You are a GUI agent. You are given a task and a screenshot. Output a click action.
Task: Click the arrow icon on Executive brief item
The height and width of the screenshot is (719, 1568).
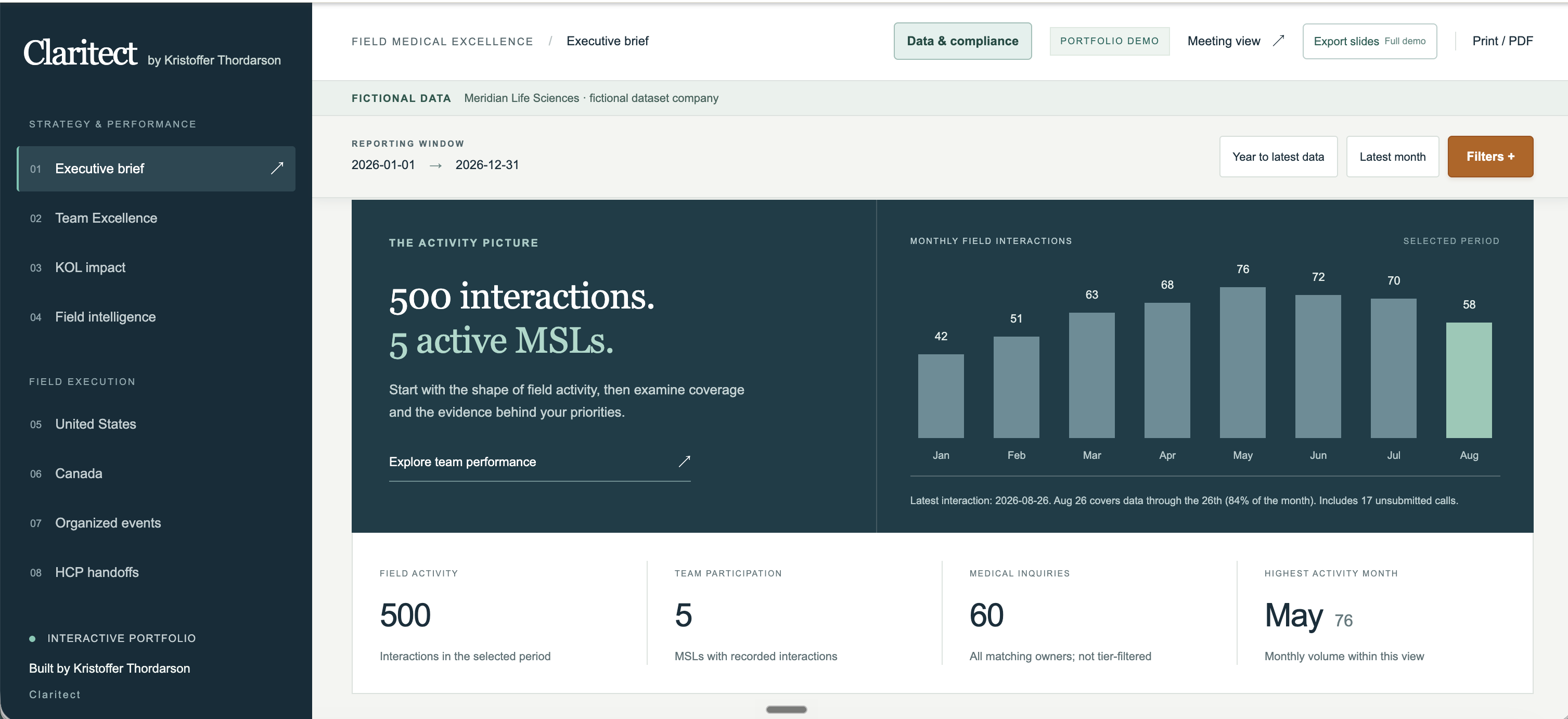click(277, 168)
